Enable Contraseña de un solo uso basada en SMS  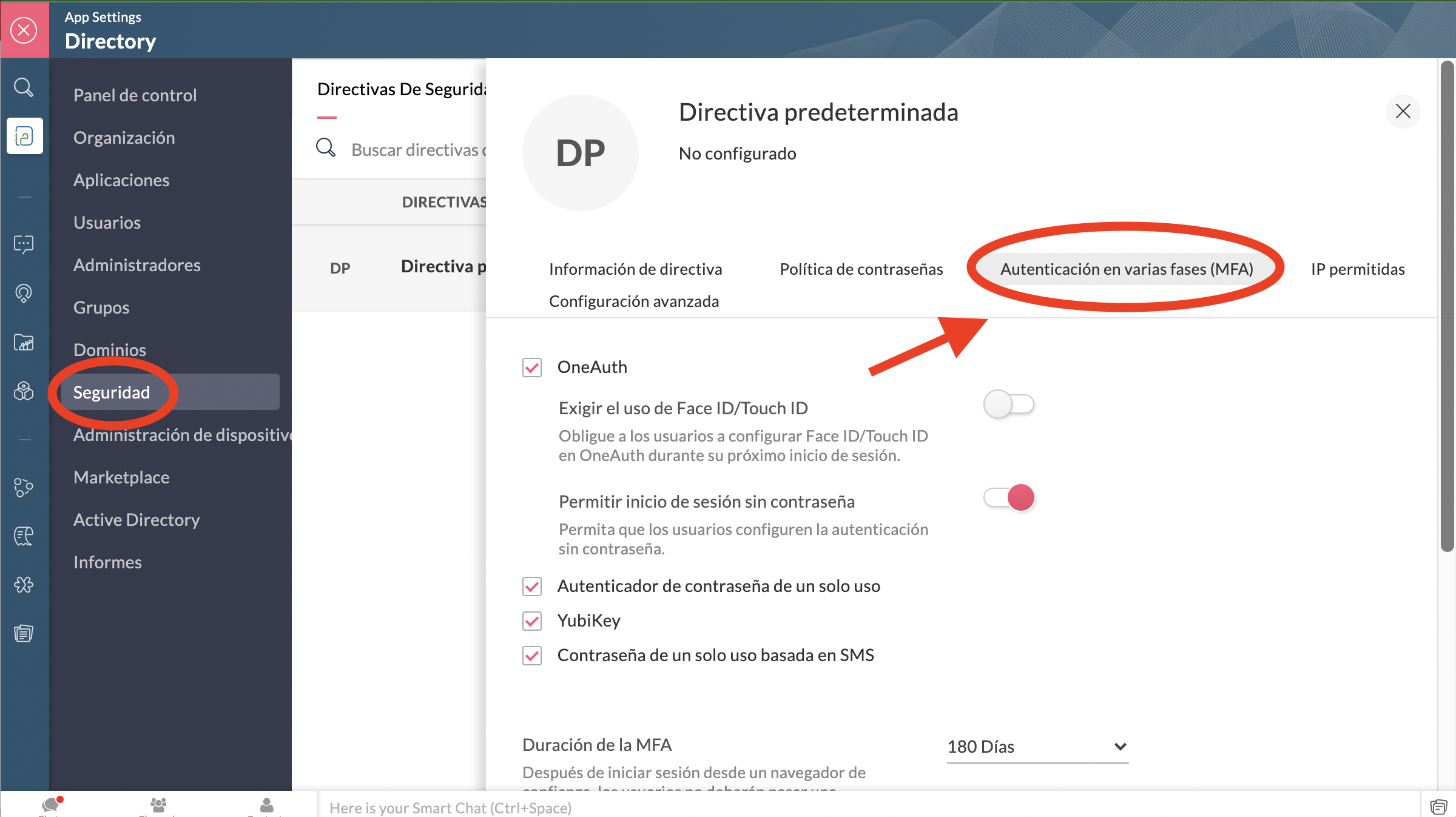click(x=532, y=655)
